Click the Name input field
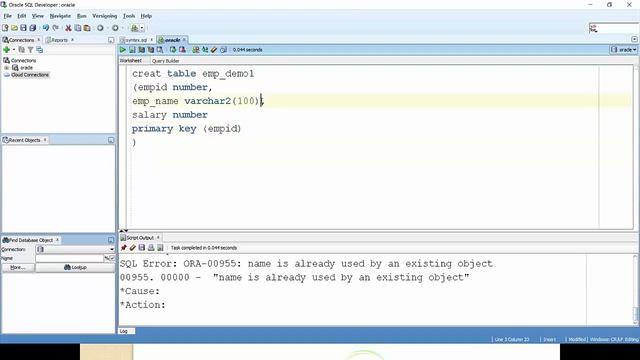Screen dimensions: 640x360 pos(69,258)
